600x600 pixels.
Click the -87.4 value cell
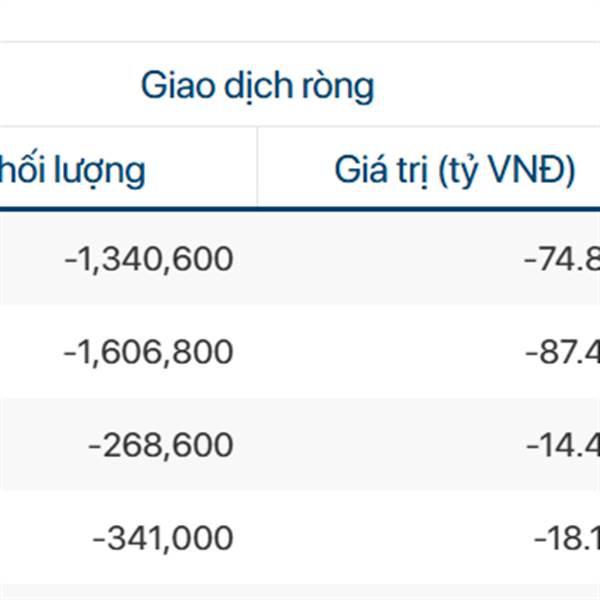click(562, 352)
